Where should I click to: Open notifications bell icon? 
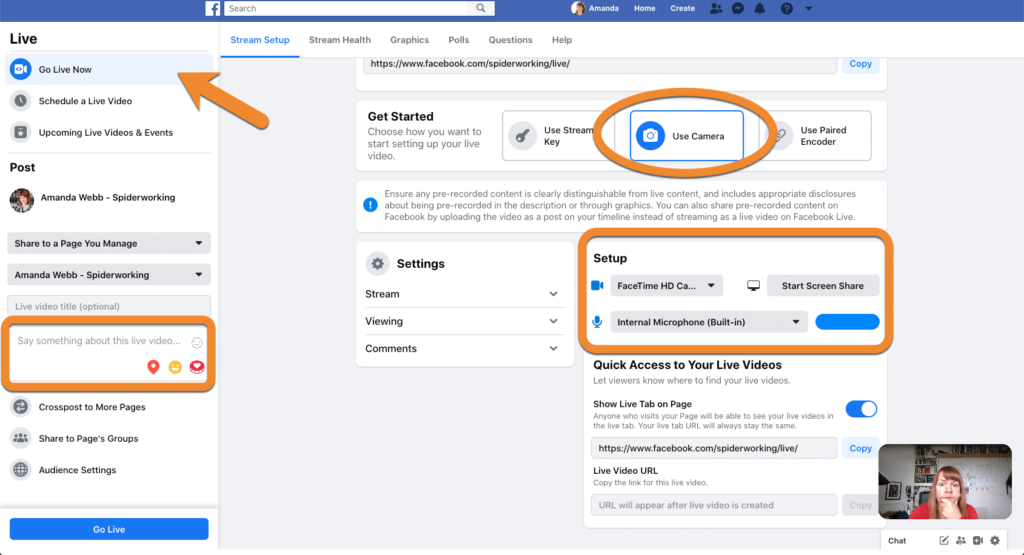760,8
